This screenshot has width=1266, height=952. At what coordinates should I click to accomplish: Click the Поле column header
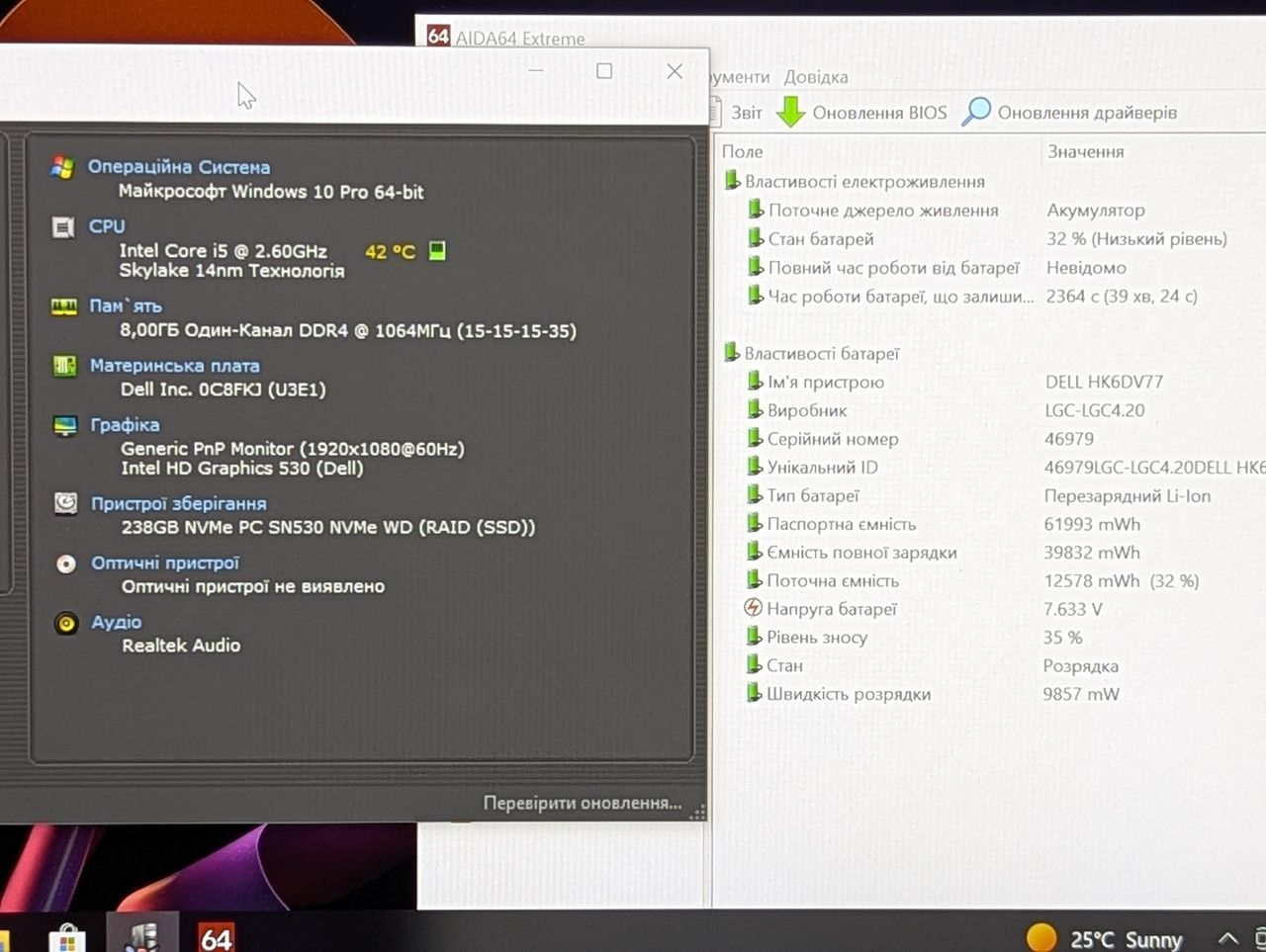point(743,152)
